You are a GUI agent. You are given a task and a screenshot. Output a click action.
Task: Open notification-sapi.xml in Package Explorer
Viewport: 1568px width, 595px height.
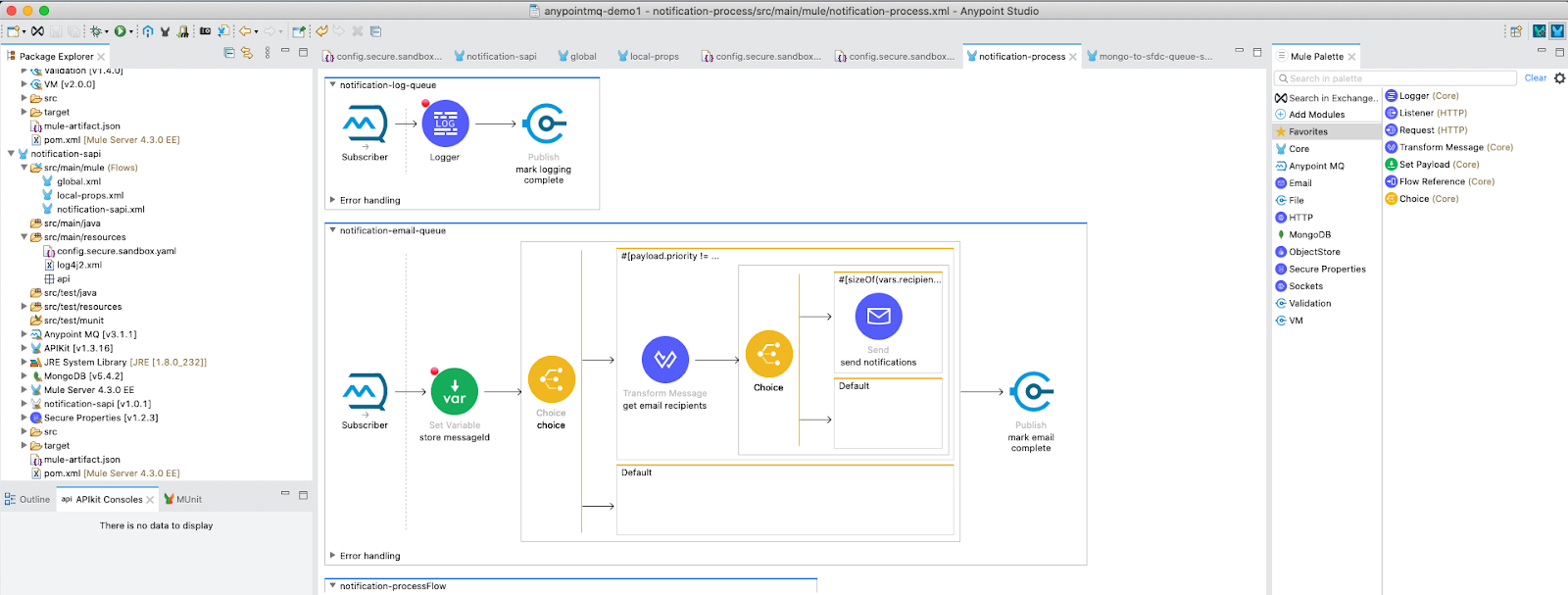click(100, 210)
